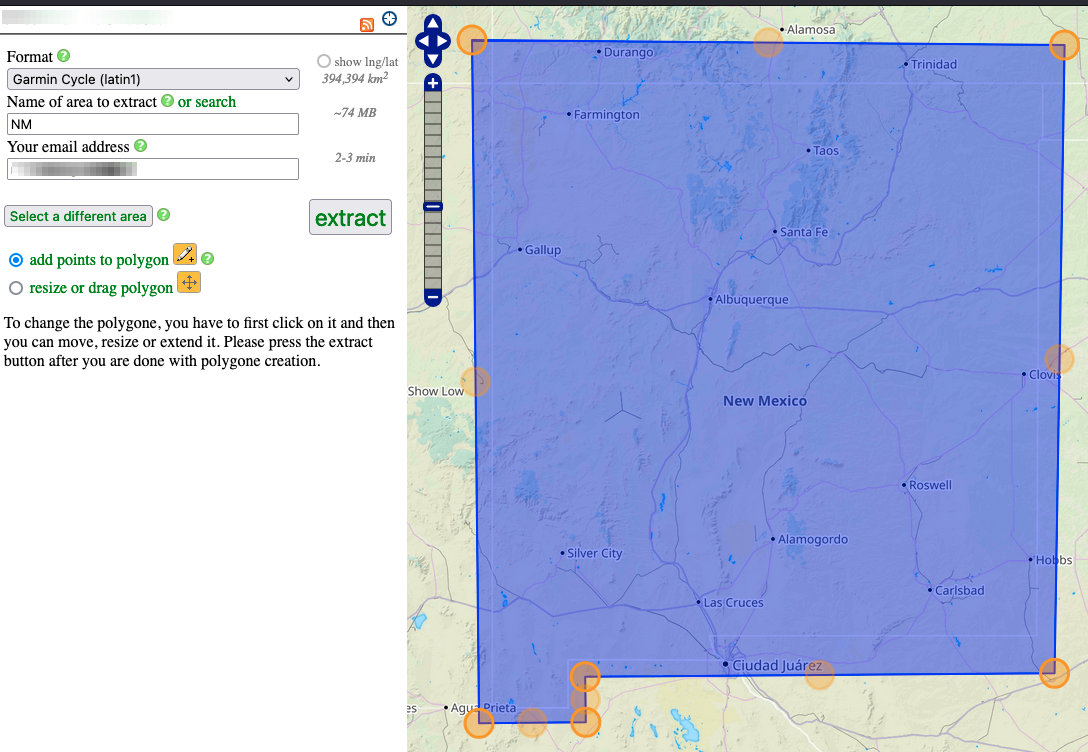
Task: Click the email address input field
Action: pos(153,169)
